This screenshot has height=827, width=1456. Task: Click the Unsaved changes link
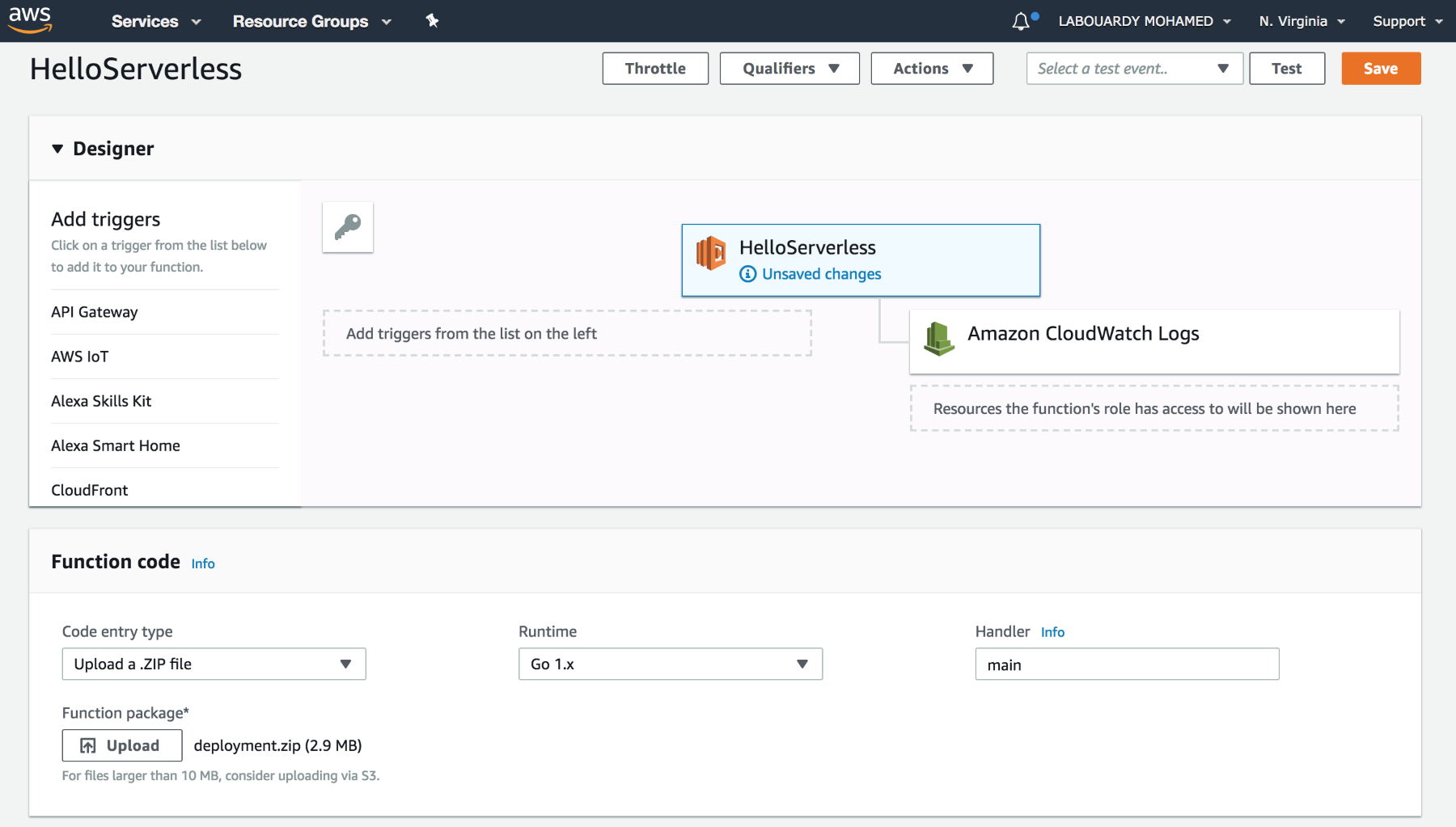pyautogui.click(x=821, y=274)
